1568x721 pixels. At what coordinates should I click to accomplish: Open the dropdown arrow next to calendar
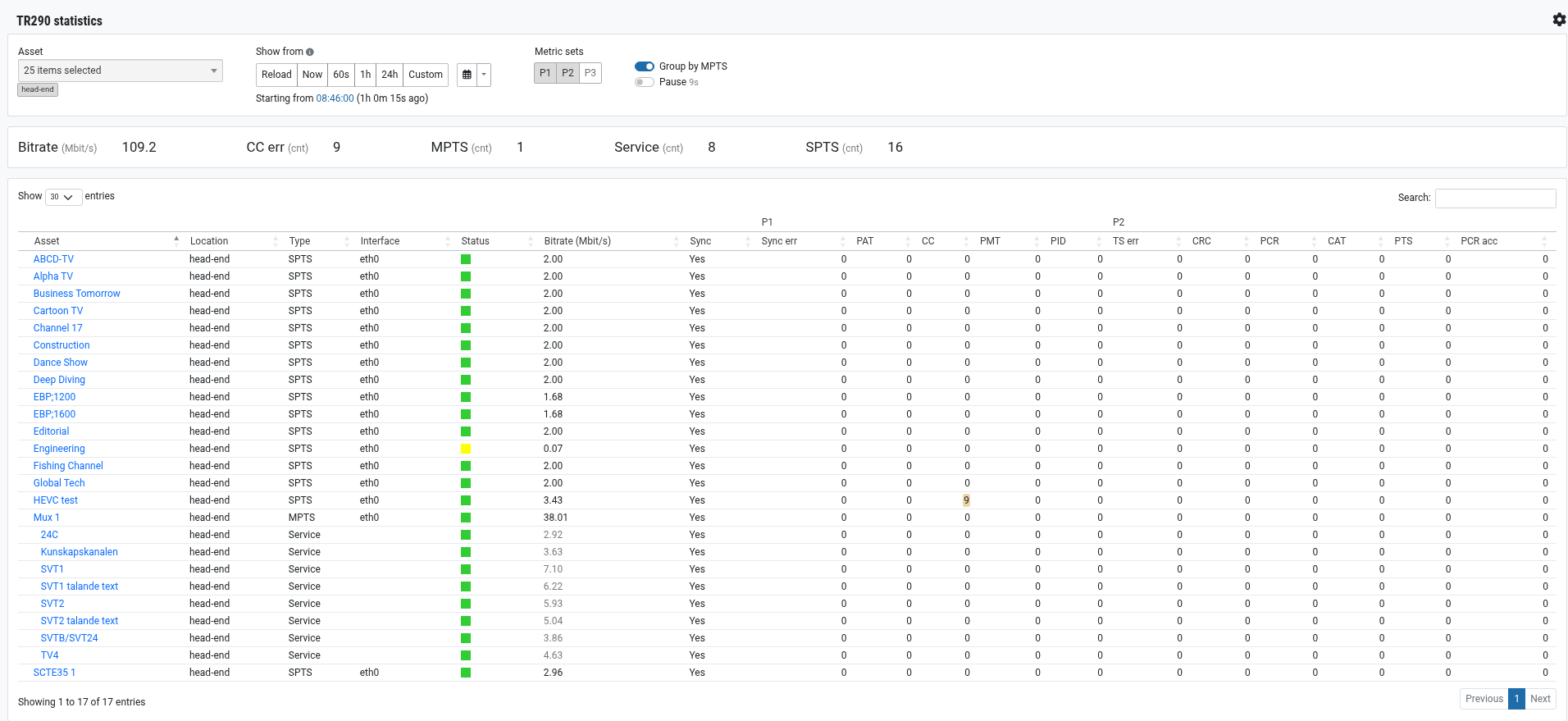tap(484, 75)
